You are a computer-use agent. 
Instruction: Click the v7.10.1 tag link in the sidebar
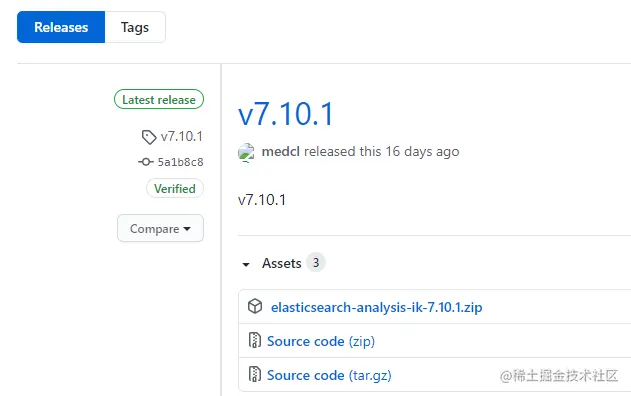pos(181,136)
